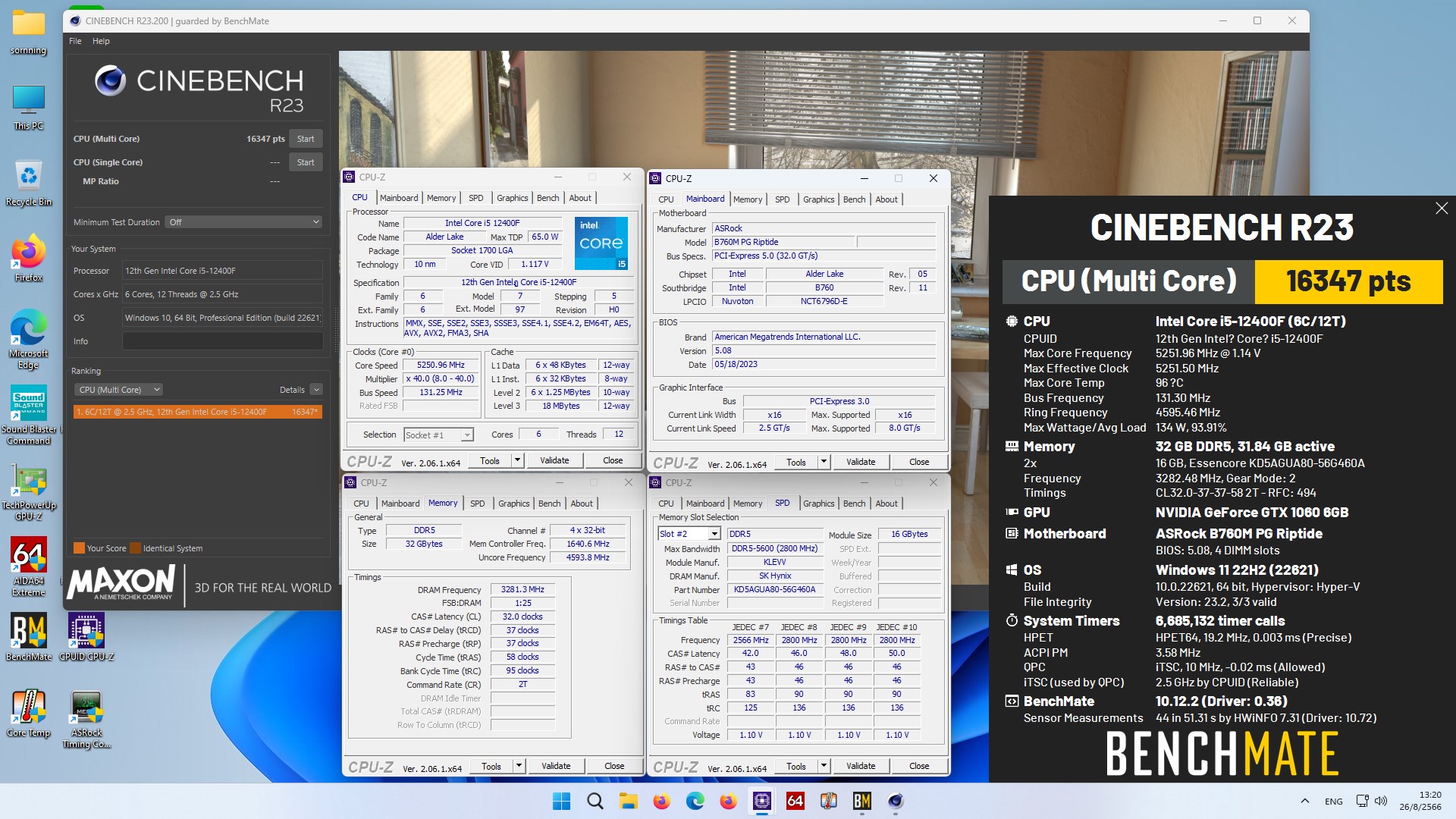
Task: Select Graphics tab in Mainboard window
Action: (x=818, y=199)
